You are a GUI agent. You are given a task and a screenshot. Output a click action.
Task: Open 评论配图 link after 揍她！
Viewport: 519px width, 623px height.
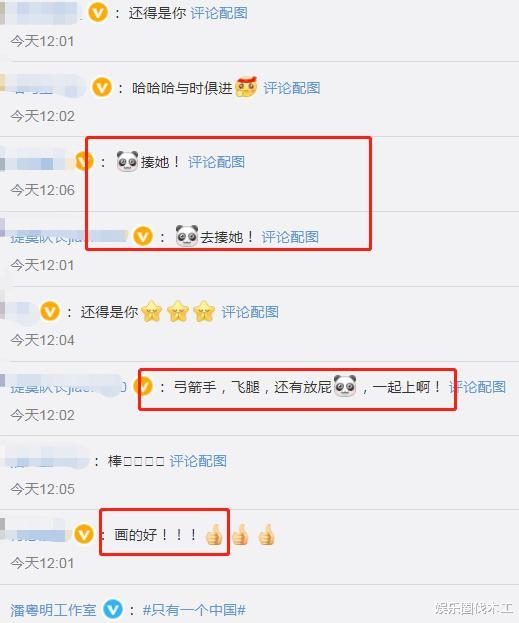click(x=217, y=162)
